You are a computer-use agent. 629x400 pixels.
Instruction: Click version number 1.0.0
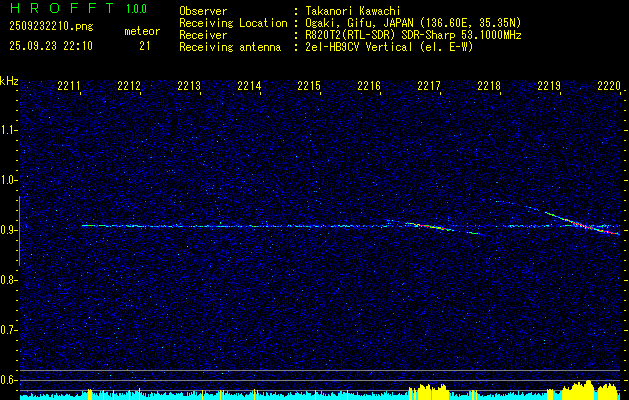point(136,9)
